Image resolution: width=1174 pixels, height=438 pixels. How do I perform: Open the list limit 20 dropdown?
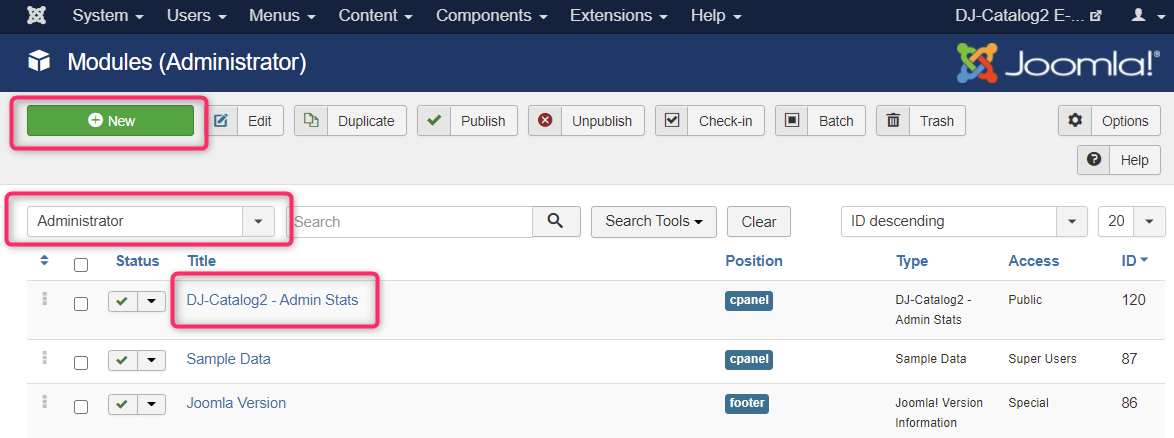click(1130, 221)
